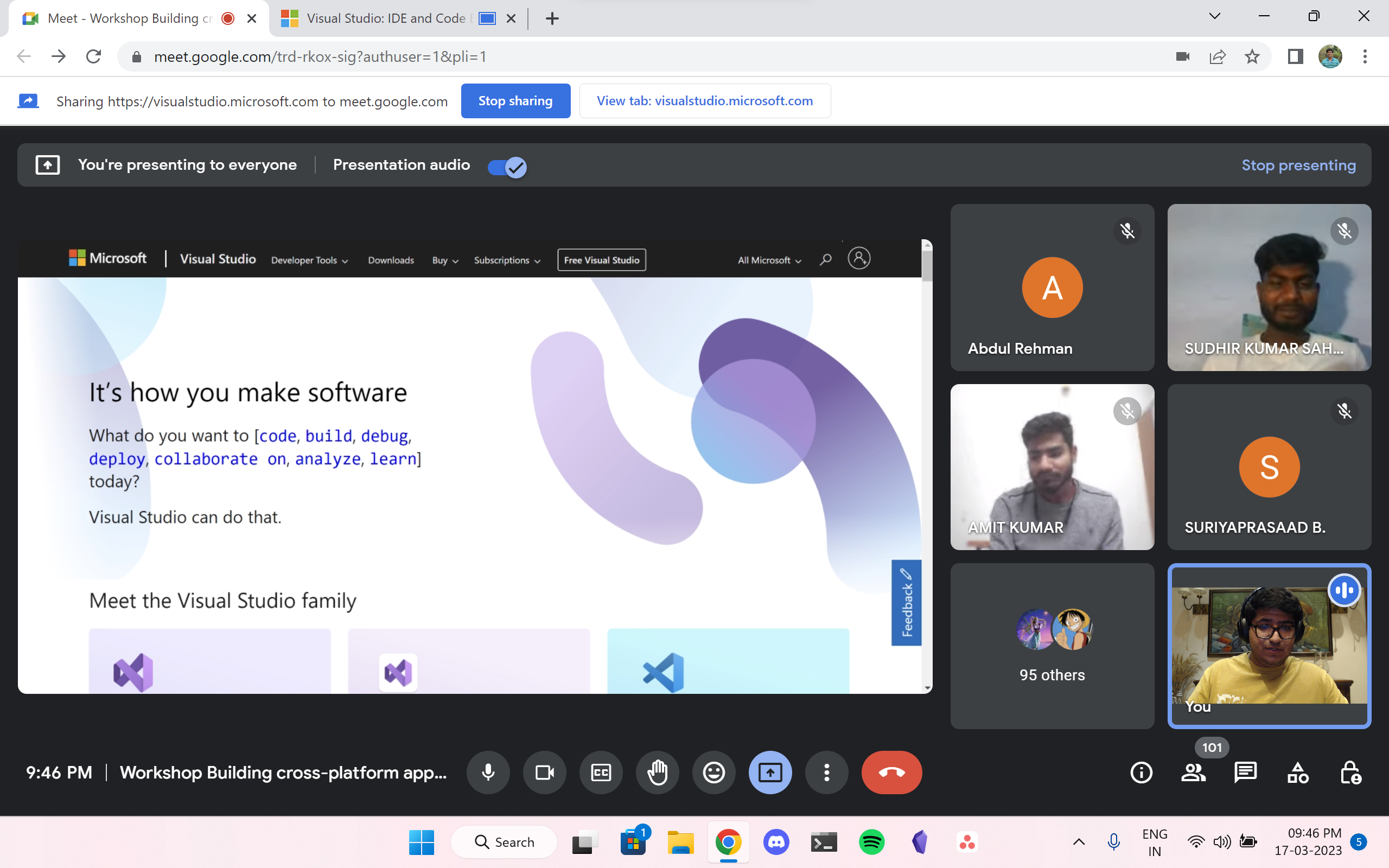Leave the call with red hang-up button
The height and width of the screenshot is (868, 1389).
[891, 772]
